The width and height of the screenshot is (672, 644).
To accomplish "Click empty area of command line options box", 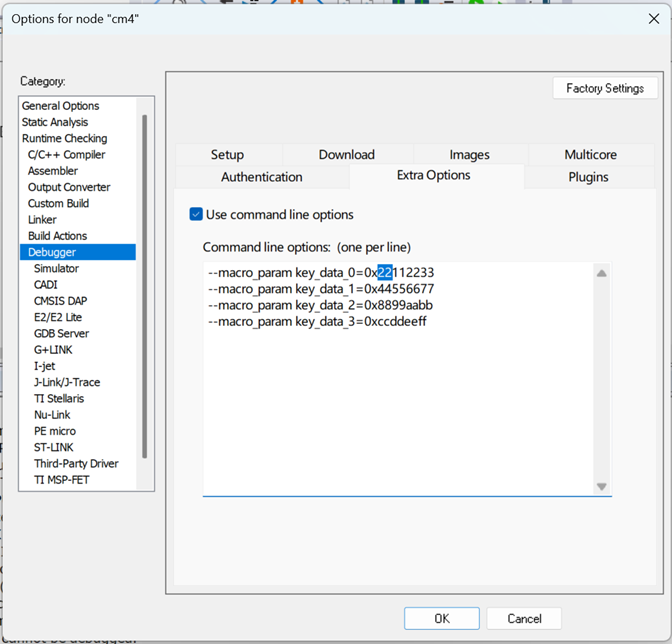I will point(399,411).
